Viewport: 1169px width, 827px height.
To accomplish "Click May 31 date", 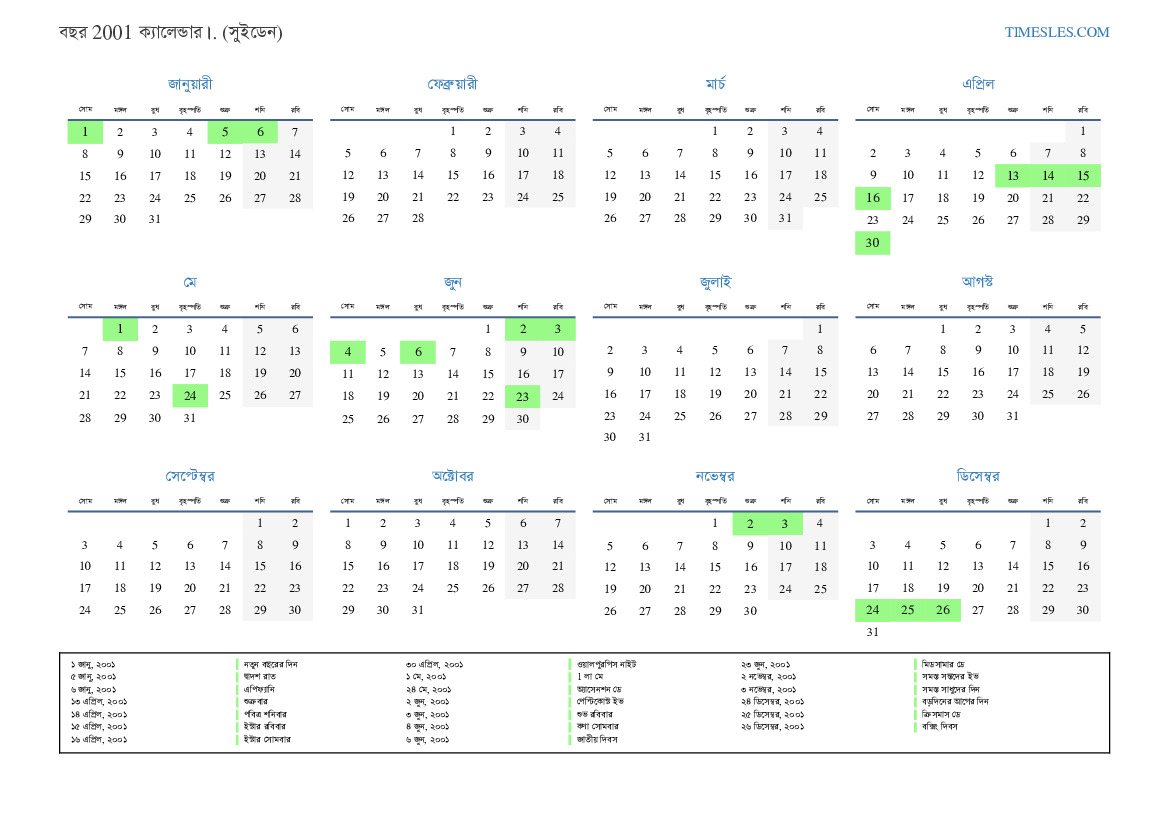I will point(190,418).
